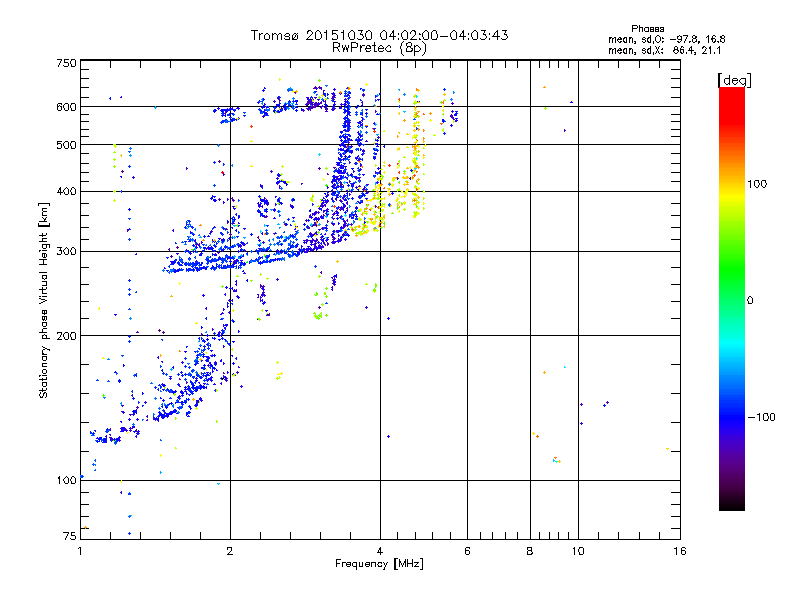Click the [deg] colorbar unit label
The width and height of the screenshot is (800, 600).
point(734,80)
